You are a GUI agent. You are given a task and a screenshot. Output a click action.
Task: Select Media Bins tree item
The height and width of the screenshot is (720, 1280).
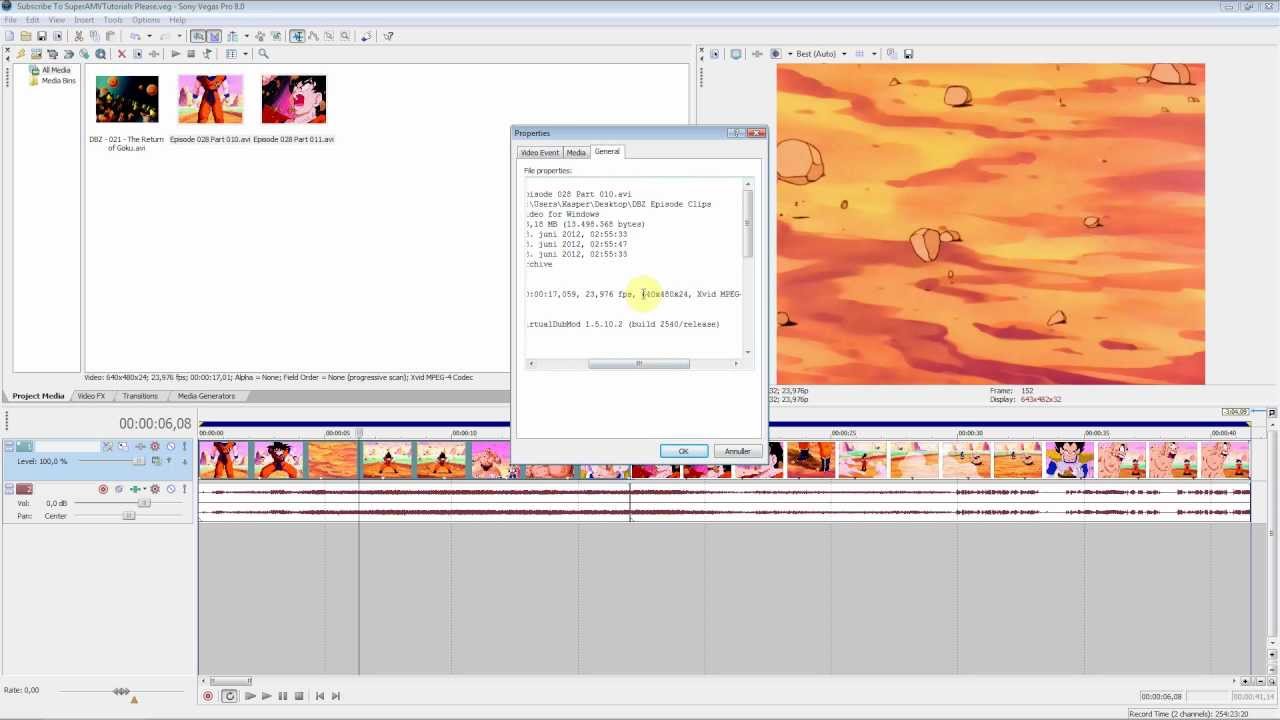pos(58,80)
